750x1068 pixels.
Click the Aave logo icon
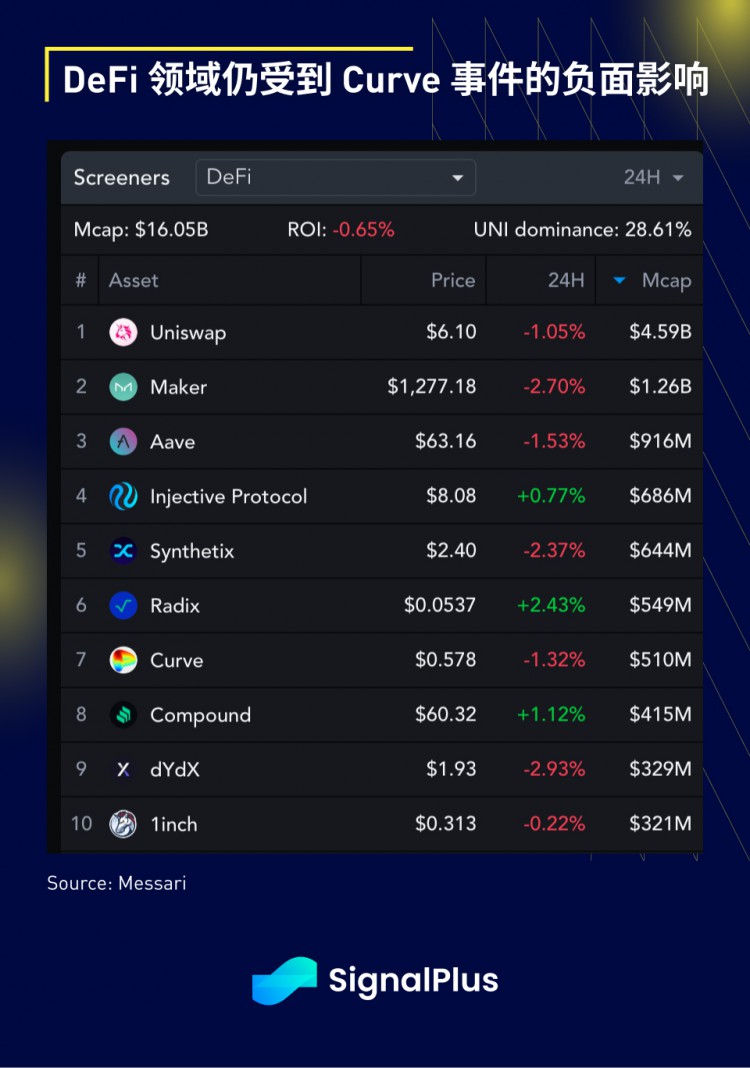(x=123, y=442)
